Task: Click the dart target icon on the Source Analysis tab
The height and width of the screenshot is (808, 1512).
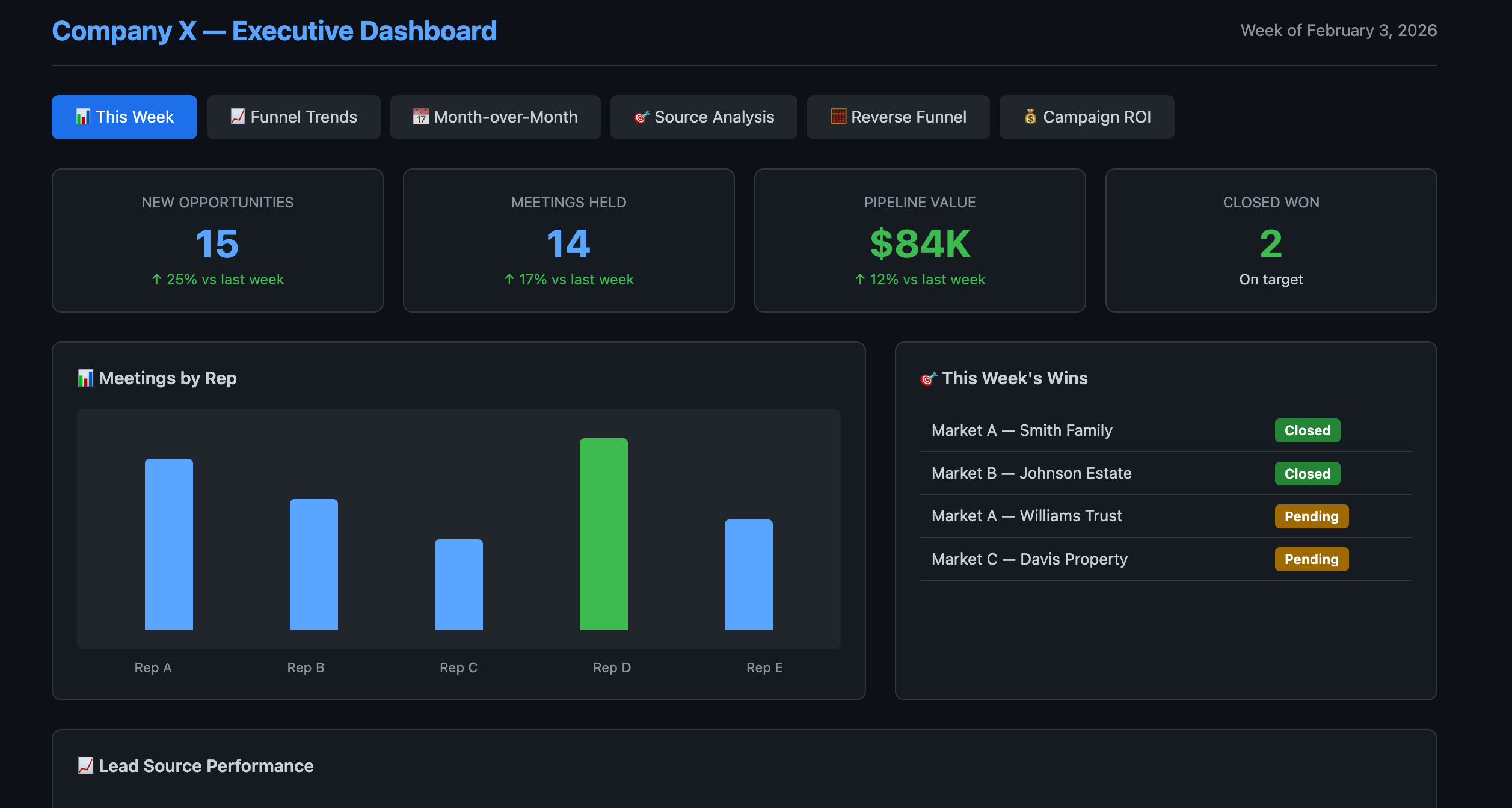Action: coord(642,117)
